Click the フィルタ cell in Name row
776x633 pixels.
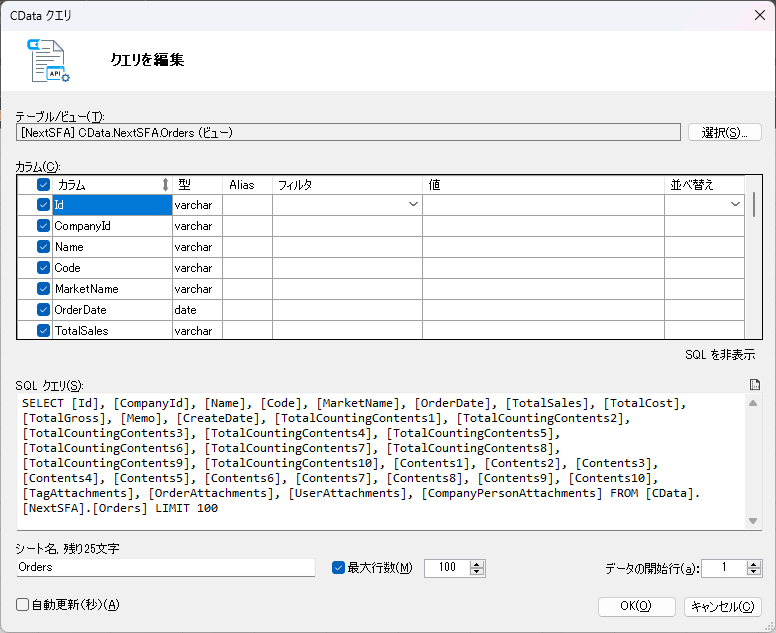tap(347, 246)
